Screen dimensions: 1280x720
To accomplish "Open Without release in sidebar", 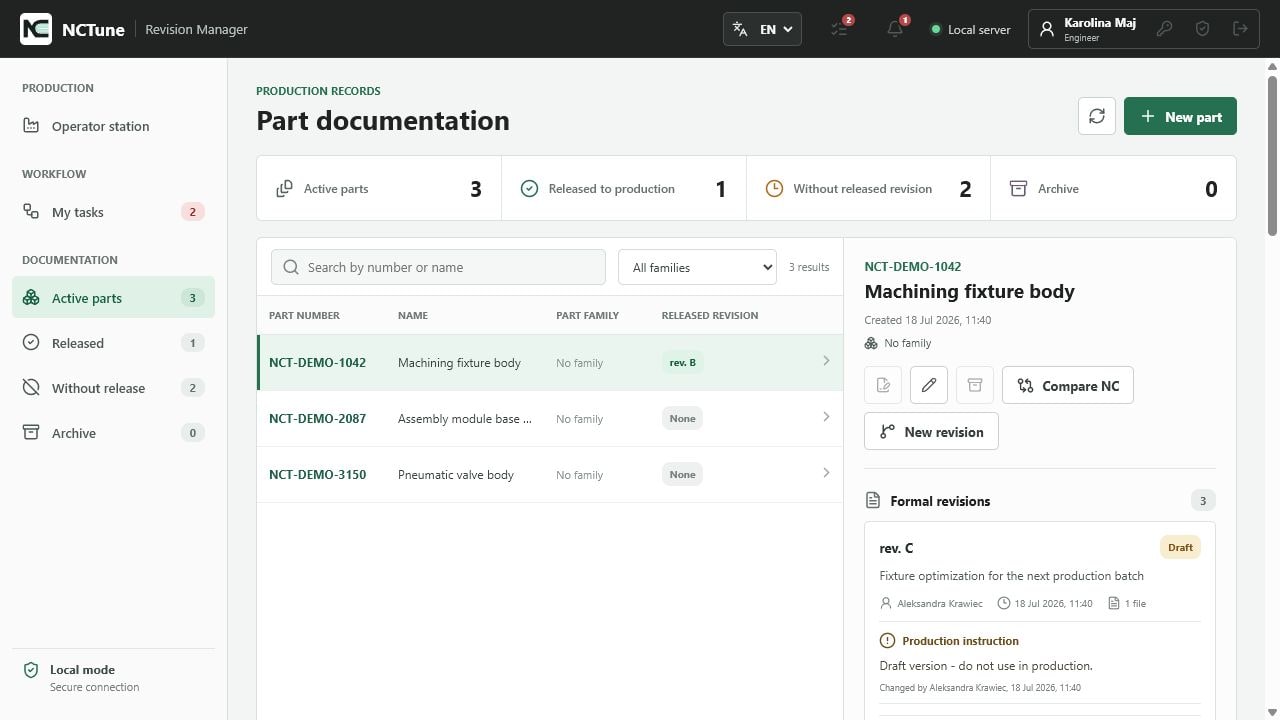I will 113,388.
